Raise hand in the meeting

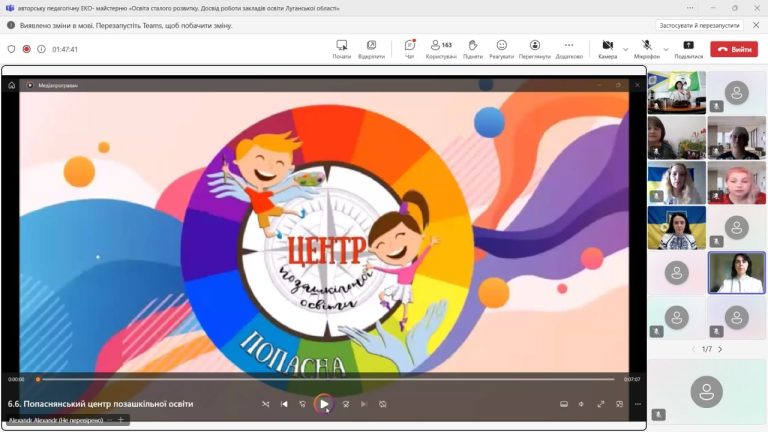tap(472, 48)
